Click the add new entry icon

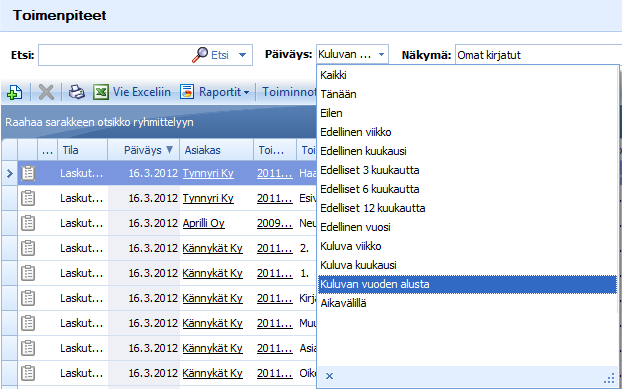click(x=14, y=92)
